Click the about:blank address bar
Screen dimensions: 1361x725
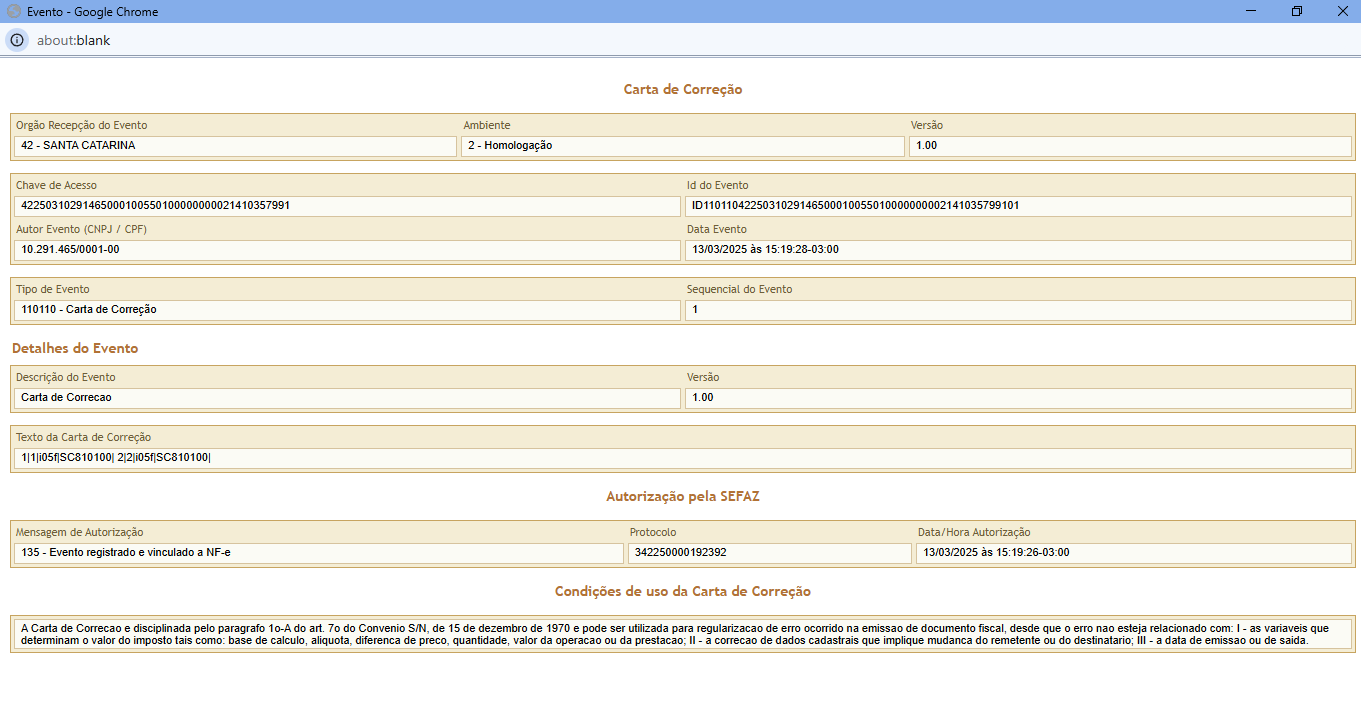pyautogui.click(x=73, y=40)
